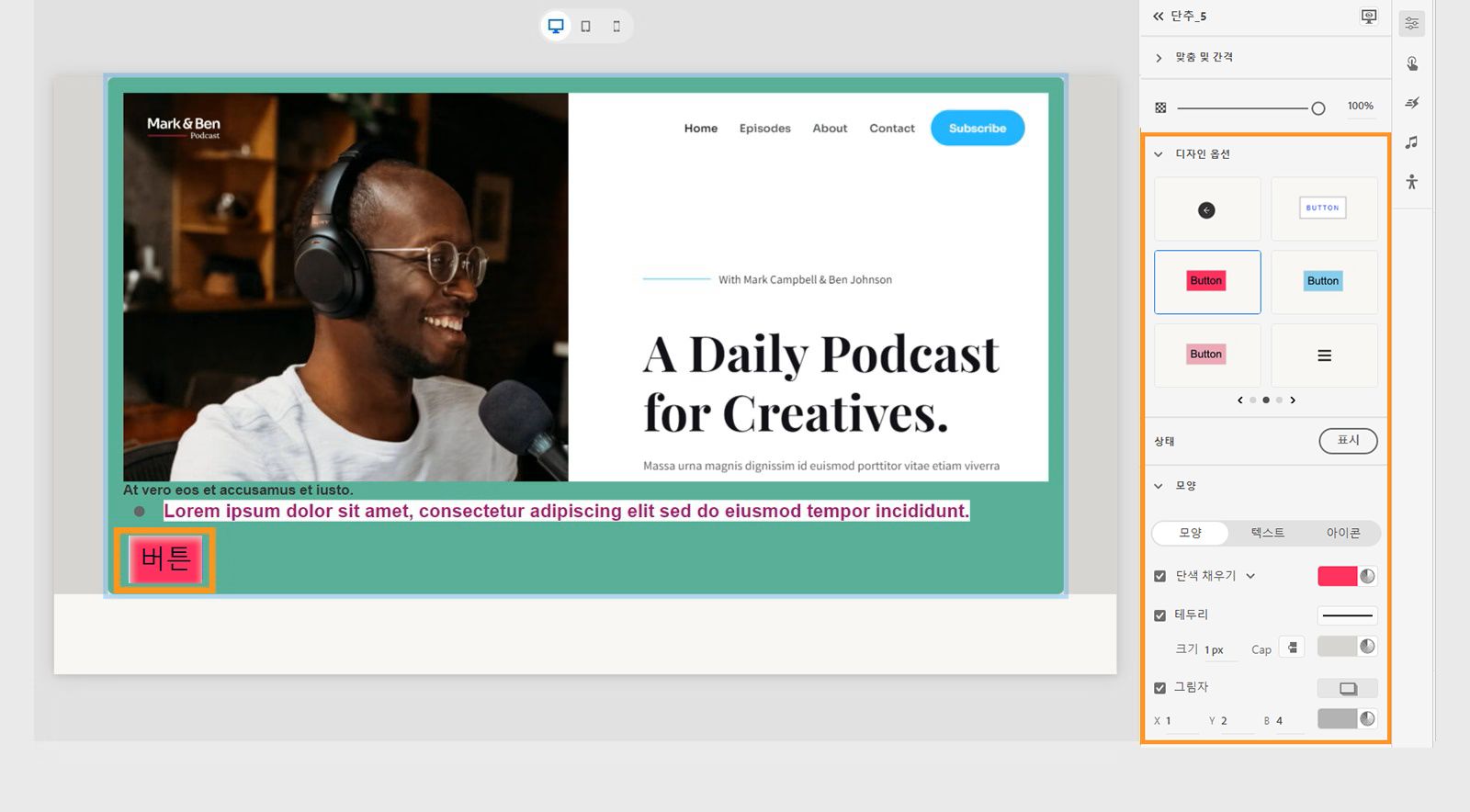1470x812 pixels.
Task: Open border color opacity circle icon
Action: click(x=1368, y=647)
